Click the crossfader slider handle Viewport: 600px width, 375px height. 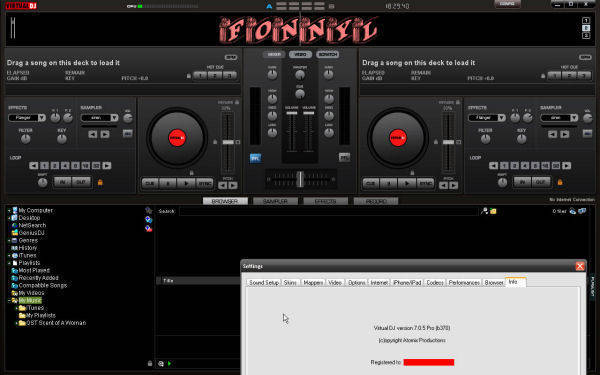click(300, 179)
